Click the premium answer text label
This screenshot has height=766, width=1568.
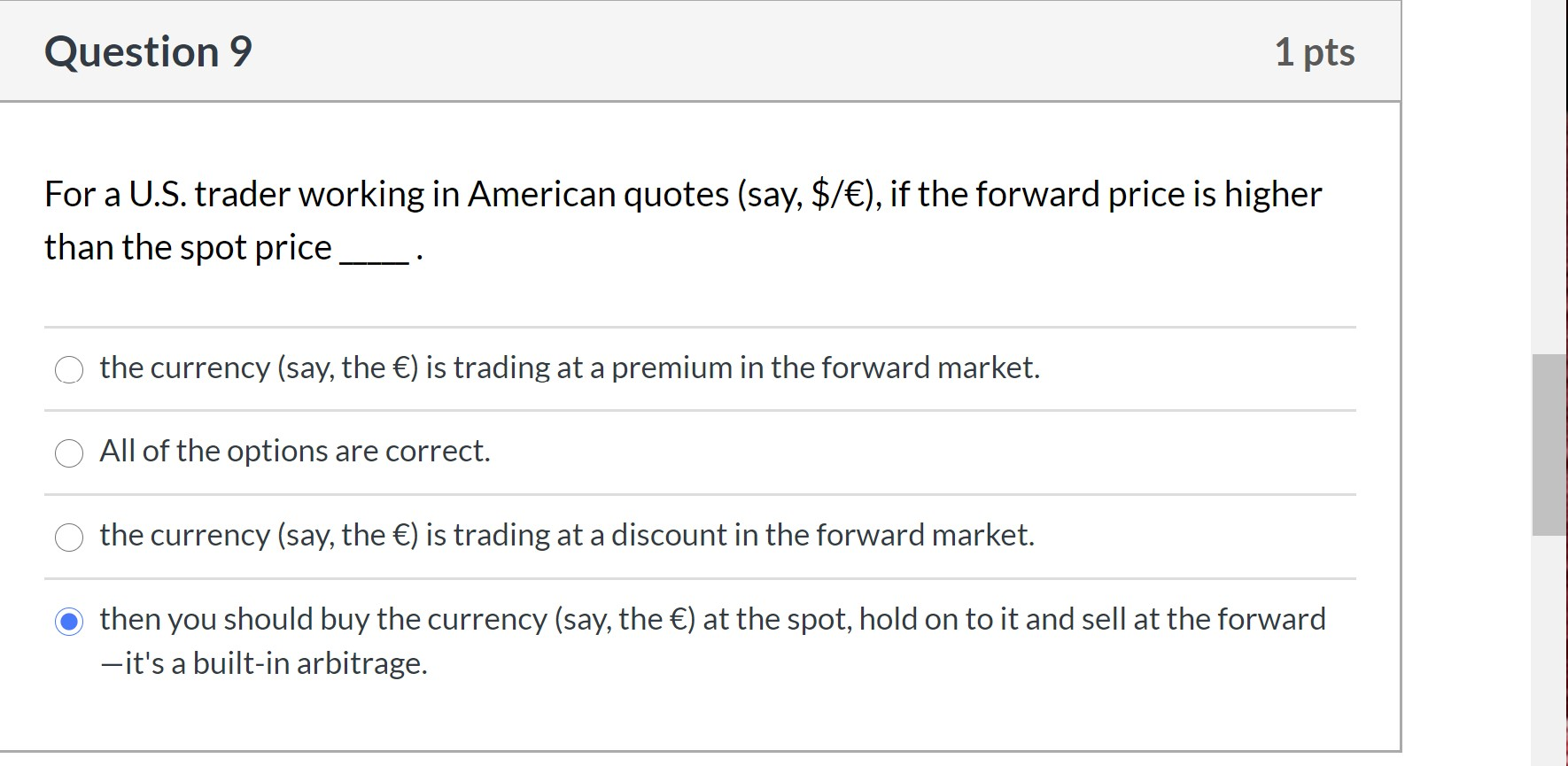coord(570,368)
